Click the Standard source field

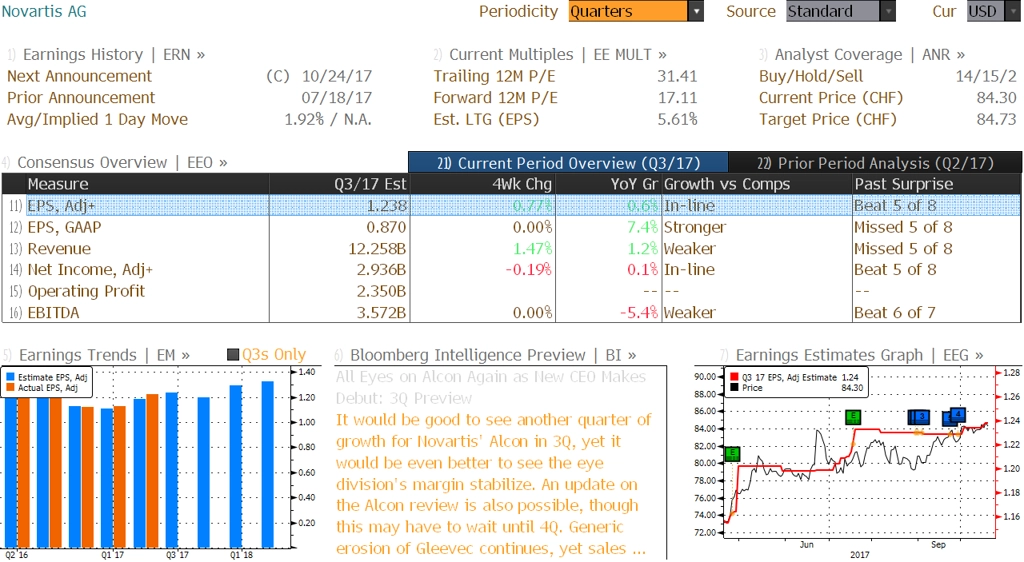(833, 11)
